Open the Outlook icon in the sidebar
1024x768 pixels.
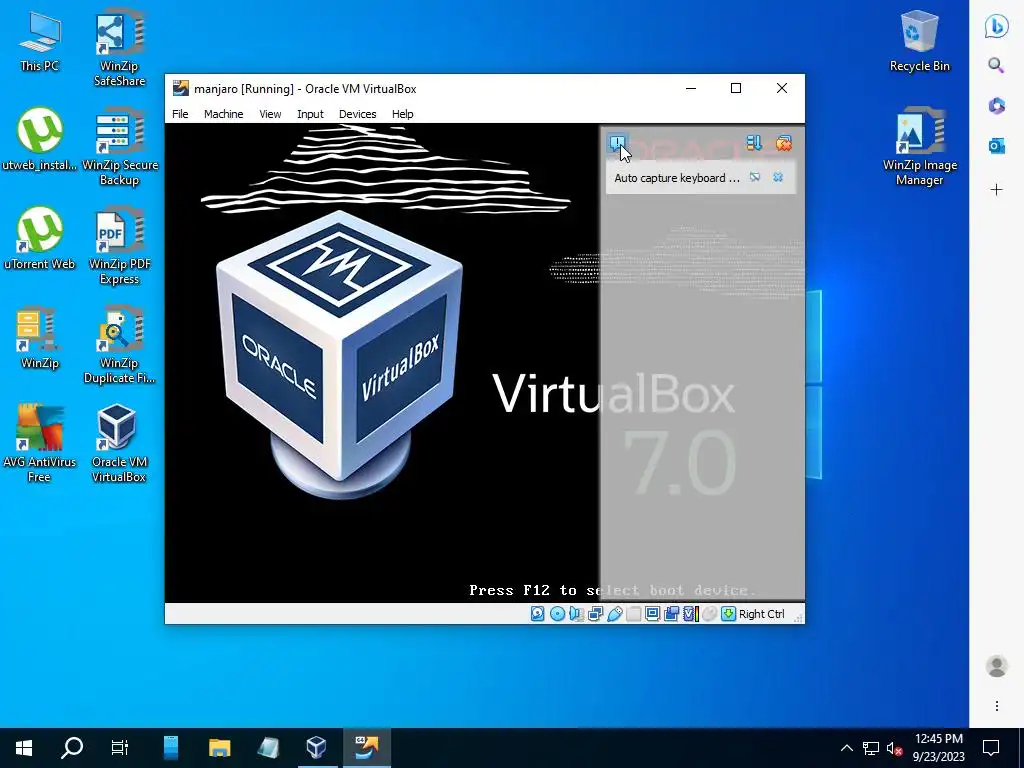point(997,146)
